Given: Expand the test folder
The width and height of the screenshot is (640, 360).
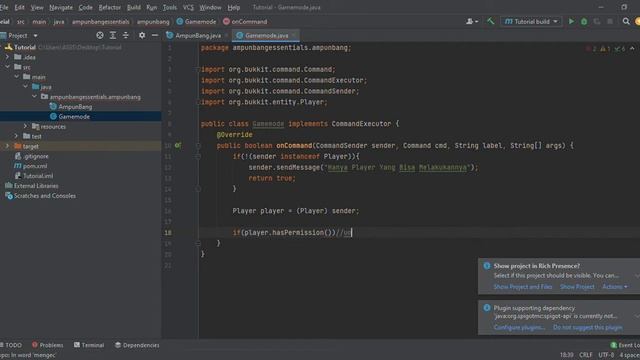Looking at the screenshot, I should point(16,136).
